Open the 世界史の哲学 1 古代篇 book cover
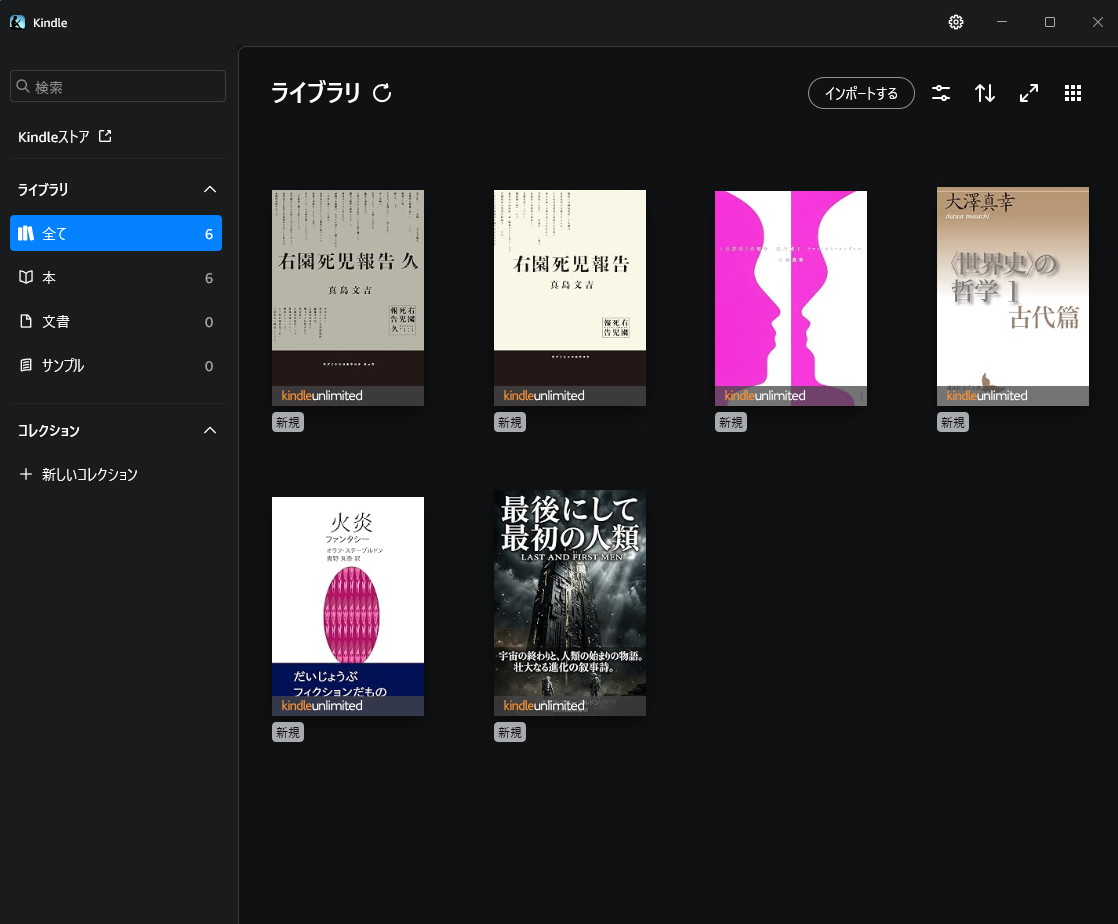The height and width of the screenshot is (924, 1118). pos(1012,297)
